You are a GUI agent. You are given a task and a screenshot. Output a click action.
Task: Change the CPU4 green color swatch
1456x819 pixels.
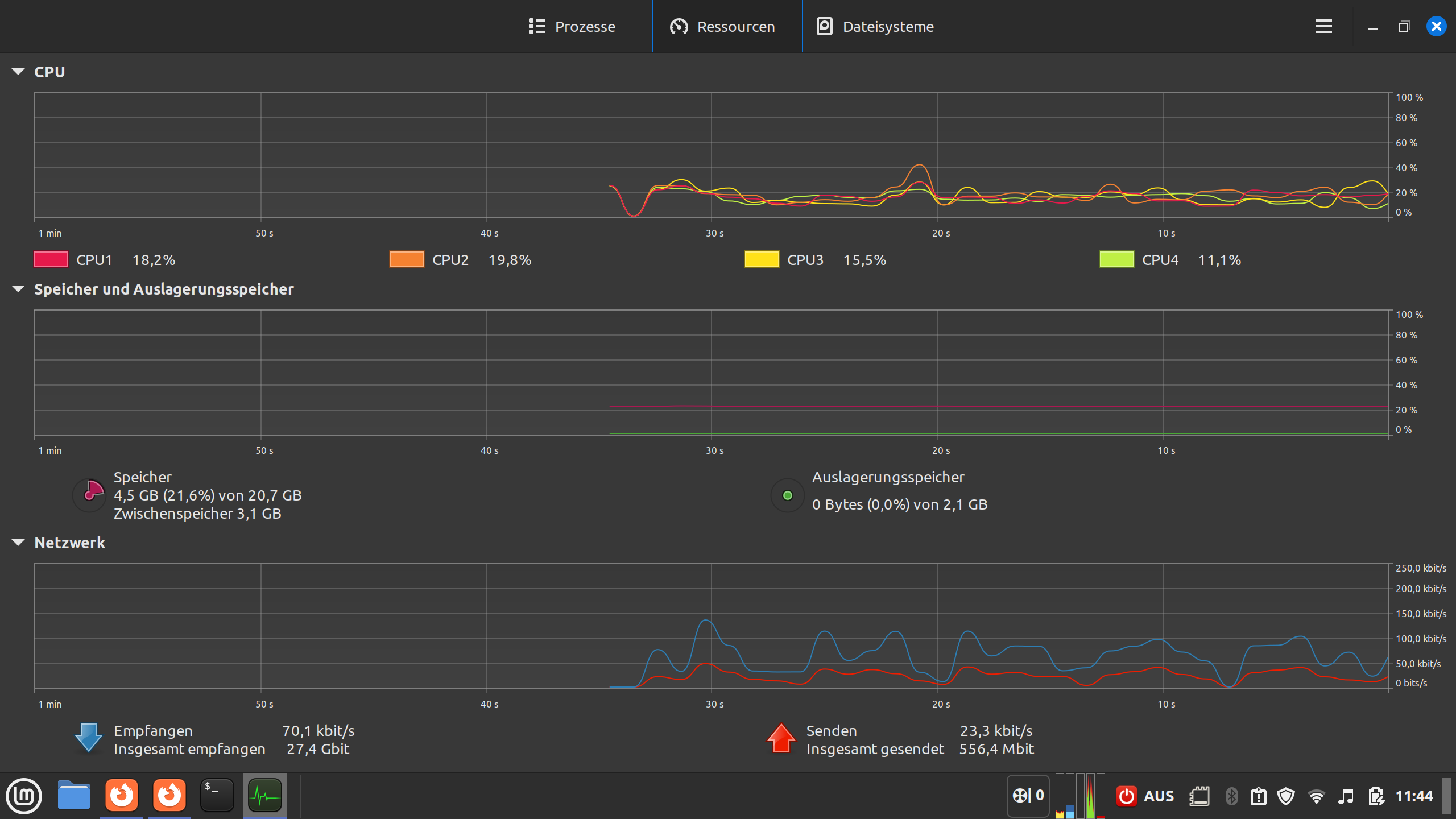[1116, 259]
